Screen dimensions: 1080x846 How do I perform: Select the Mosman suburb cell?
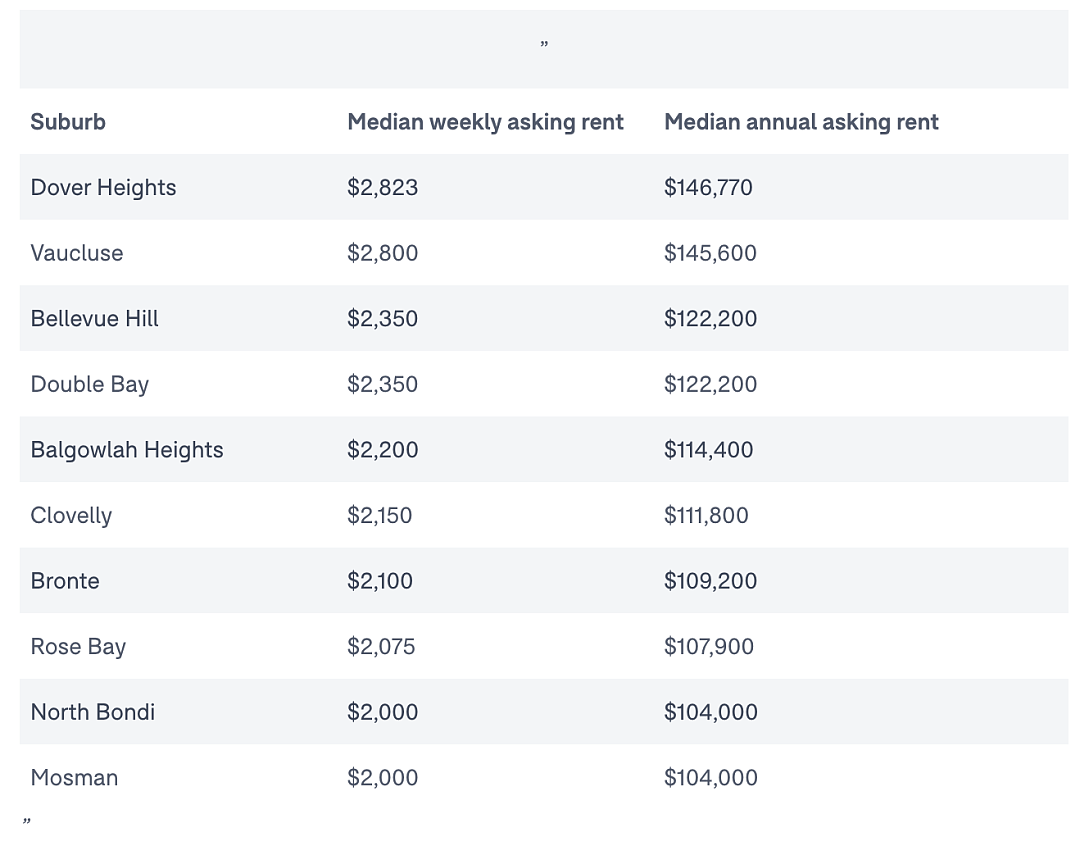coord(74,777)
